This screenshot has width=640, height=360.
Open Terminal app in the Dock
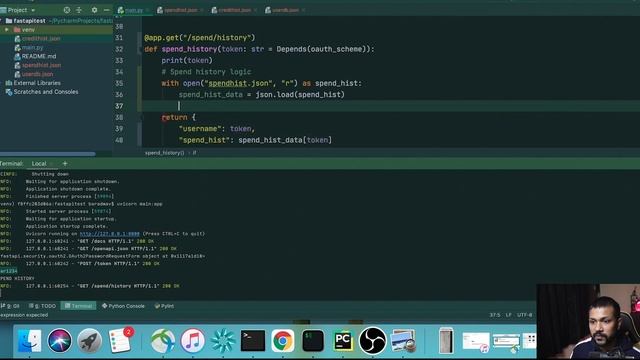click(253, 340)
